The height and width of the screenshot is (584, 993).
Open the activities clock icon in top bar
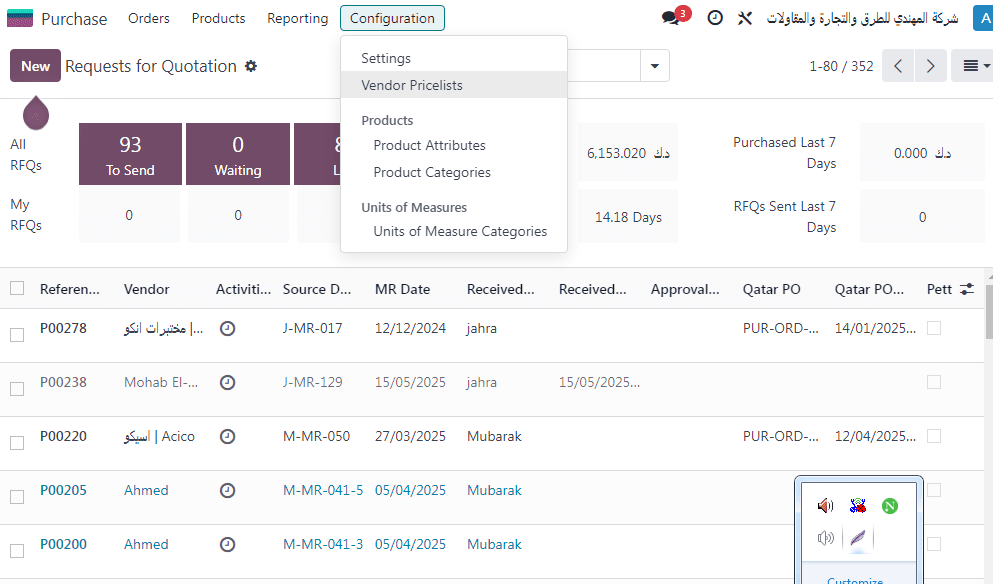coord(715,18)
